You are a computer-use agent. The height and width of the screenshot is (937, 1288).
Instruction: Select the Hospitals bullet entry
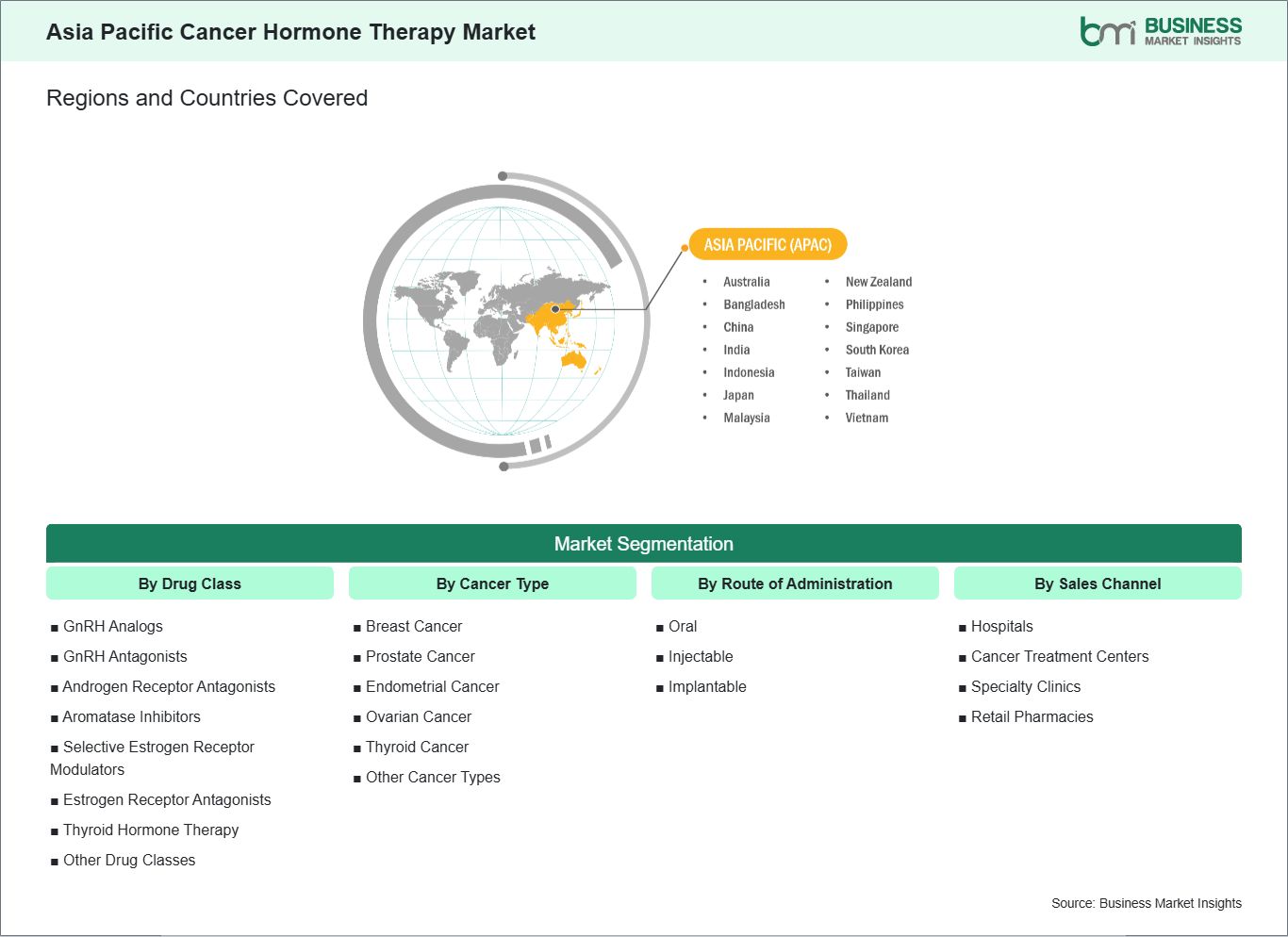coord(1001,626)
